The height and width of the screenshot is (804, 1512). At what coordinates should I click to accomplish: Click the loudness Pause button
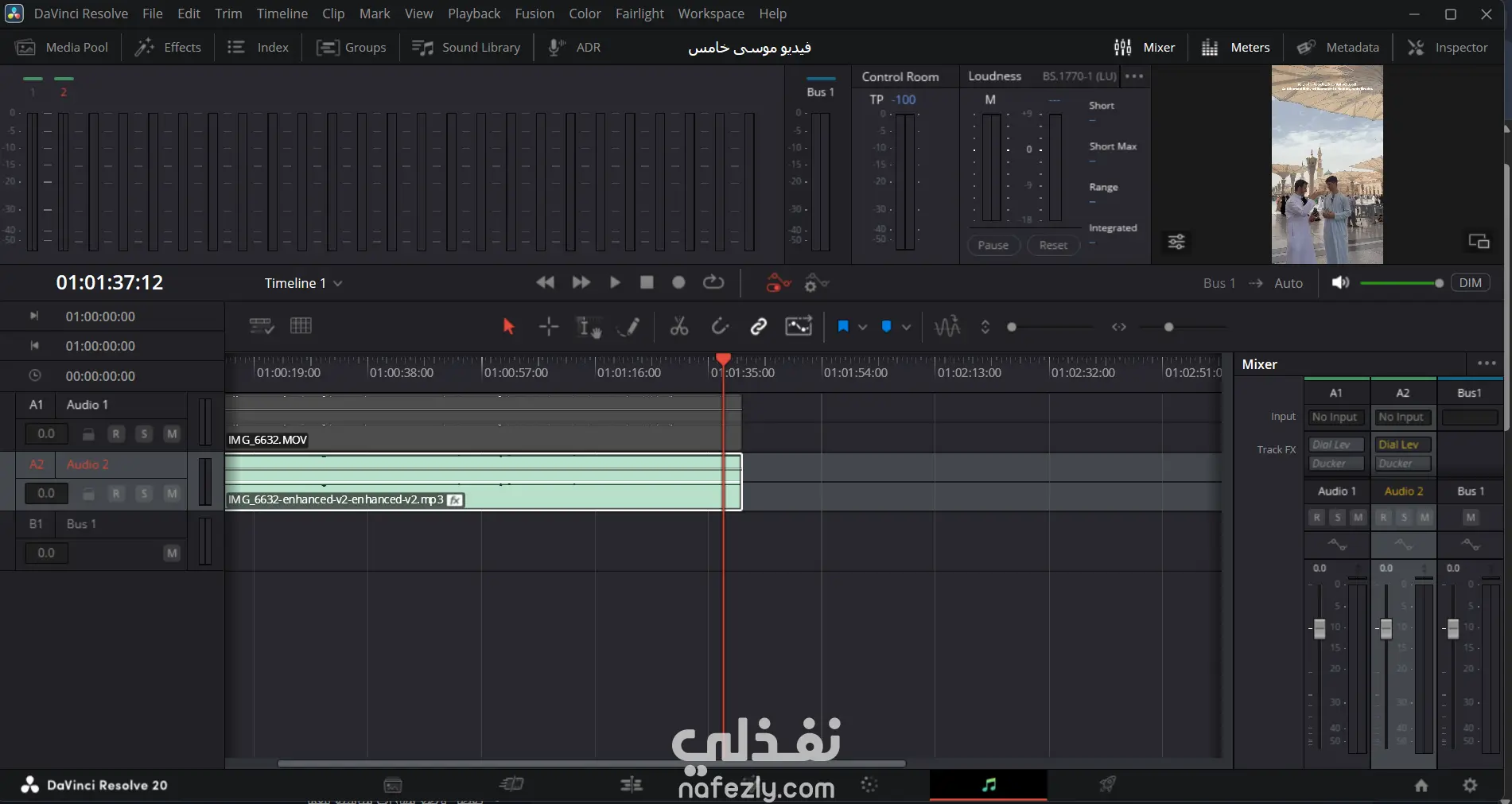993,245
